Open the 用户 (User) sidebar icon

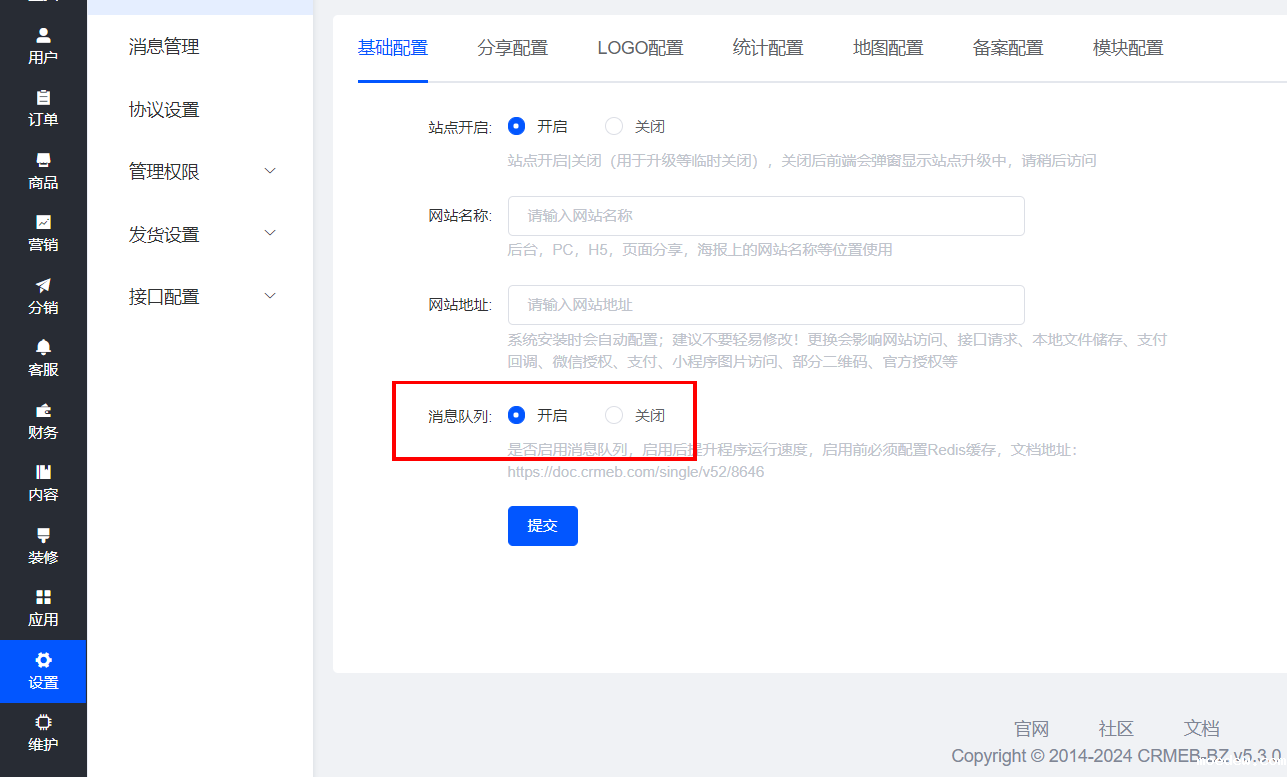pyautogui.click(x=43, y=36)
